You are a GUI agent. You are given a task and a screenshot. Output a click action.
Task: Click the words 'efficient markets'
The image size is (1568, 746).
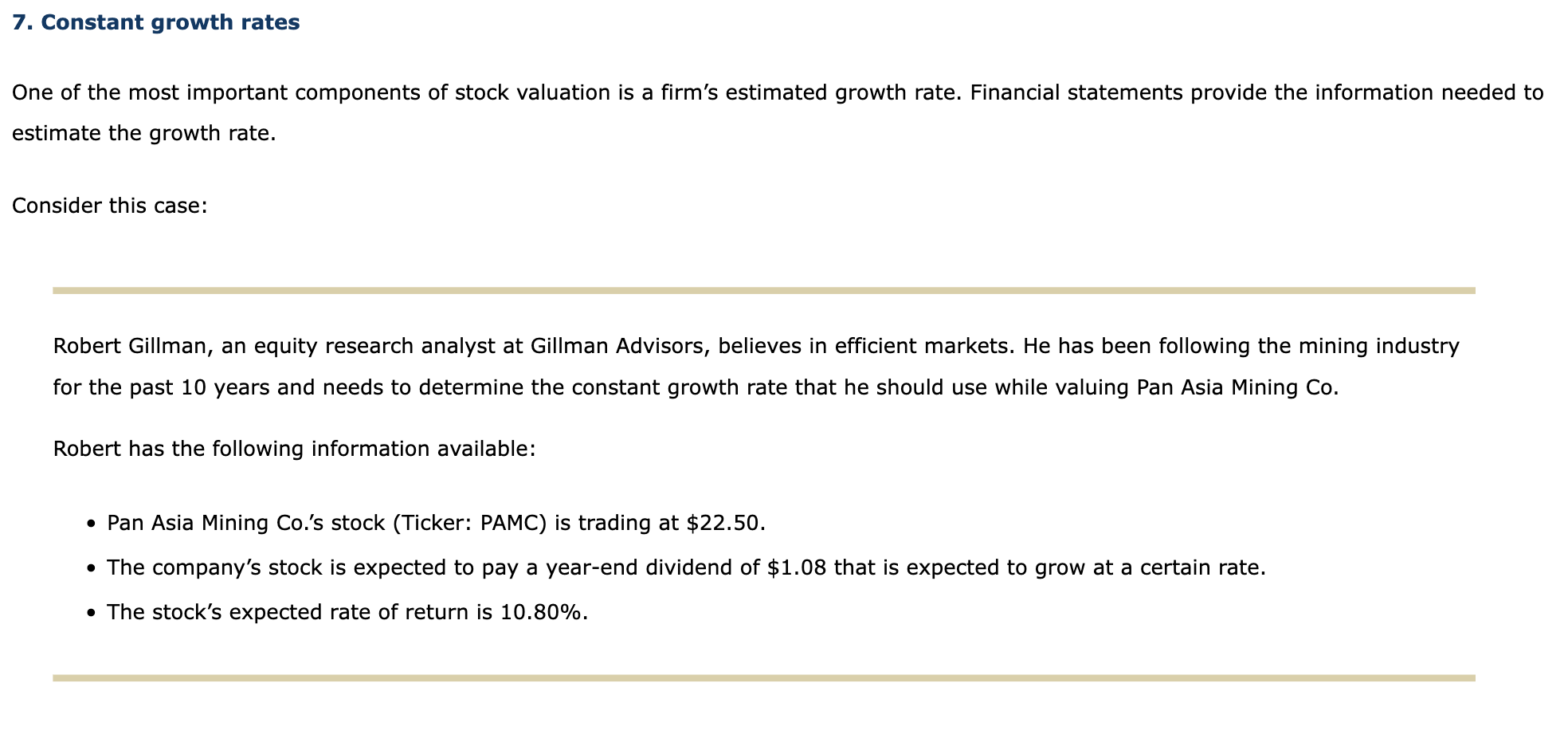923,346
